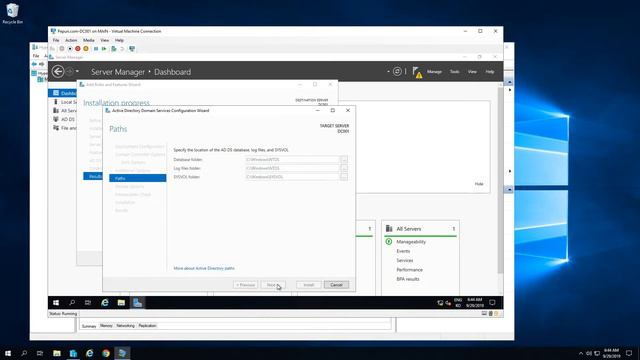Open Server Manager navigation history dropdown

[x=77, y=71]
